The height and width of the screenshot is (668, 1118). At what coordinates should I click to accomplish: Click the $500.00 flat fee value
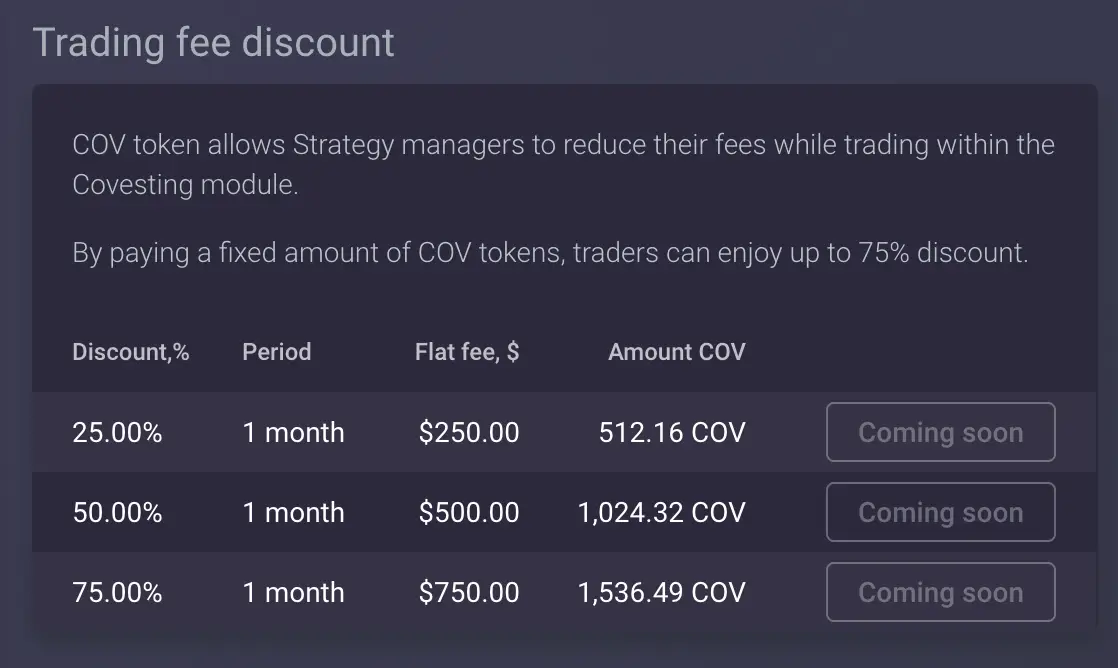click(x=469, y=512)
